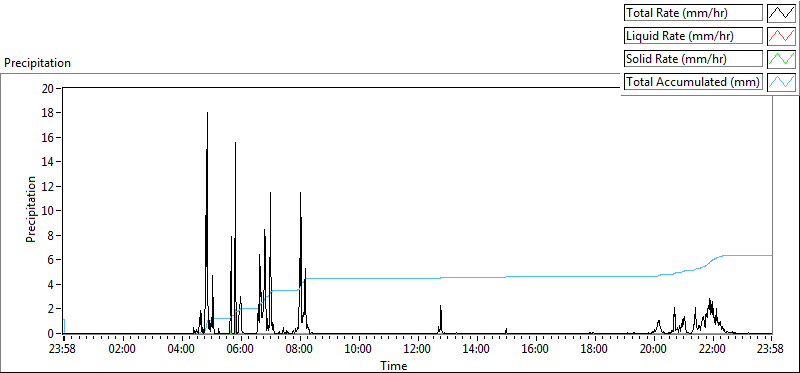Click the 18 mm/hr peak near 05:00
The width and height of the screenshot is (800, 373).
pos(207,113)
